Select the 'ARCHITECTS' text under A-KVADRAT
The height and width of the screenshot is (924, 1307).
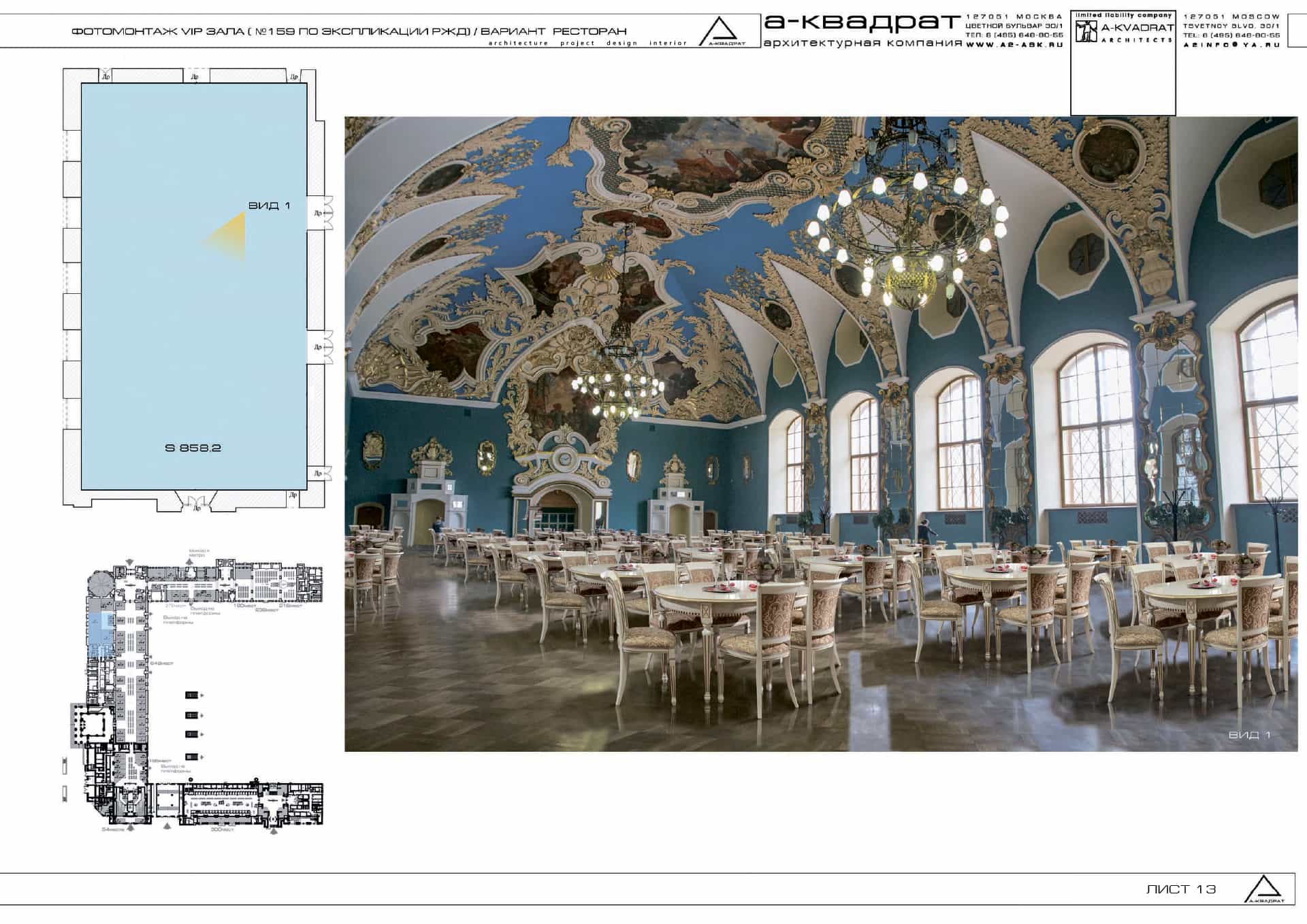click(x=1137, y=40)
